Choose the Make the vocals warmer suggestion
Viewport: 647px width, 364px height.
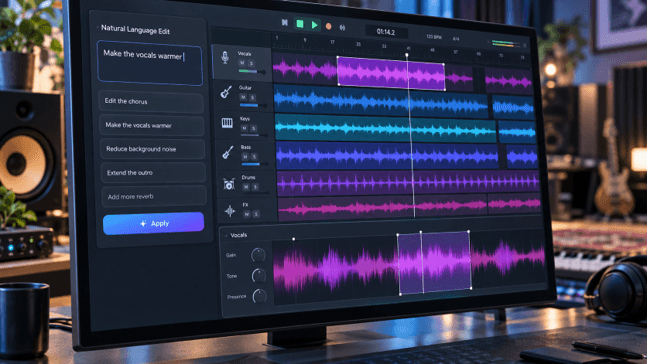(x=152, y=125)
